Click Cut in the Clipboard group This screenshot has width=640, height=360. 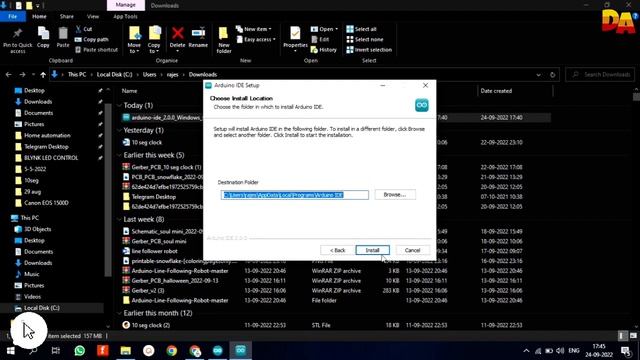(x=84, y=29)
